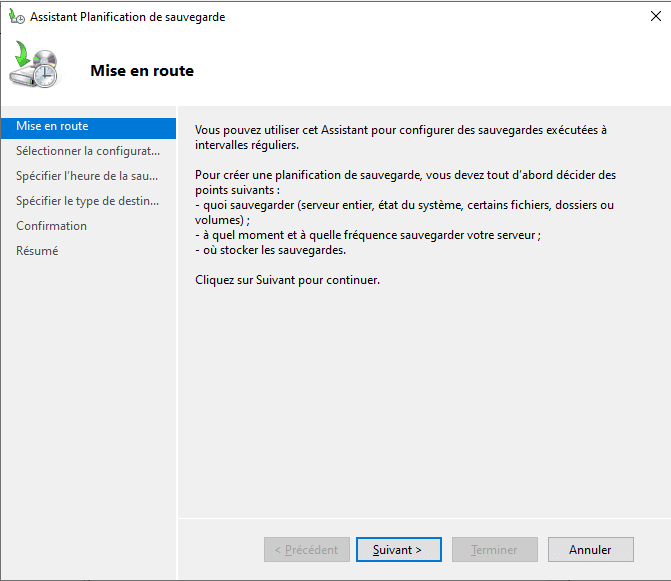Image resolution: width=671 pixels, height=581 pixels.
Task: Click the "Cliquez sur Suivant pour continuer" text
Action: [x=287, y=280]
